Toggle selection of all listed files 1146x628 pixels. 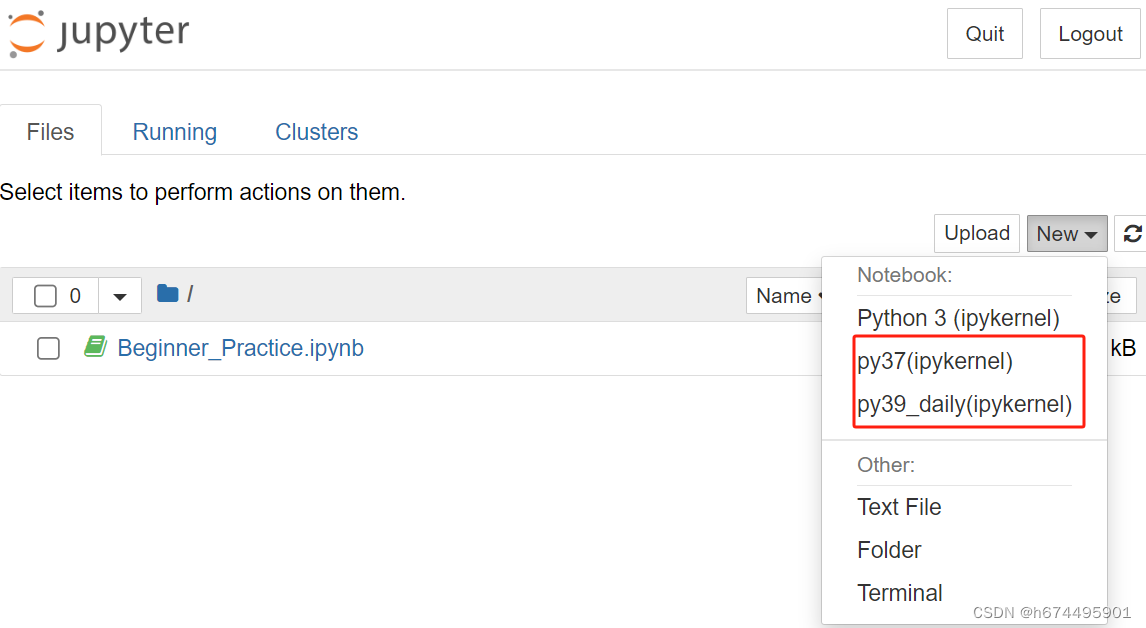click(44, 295)
